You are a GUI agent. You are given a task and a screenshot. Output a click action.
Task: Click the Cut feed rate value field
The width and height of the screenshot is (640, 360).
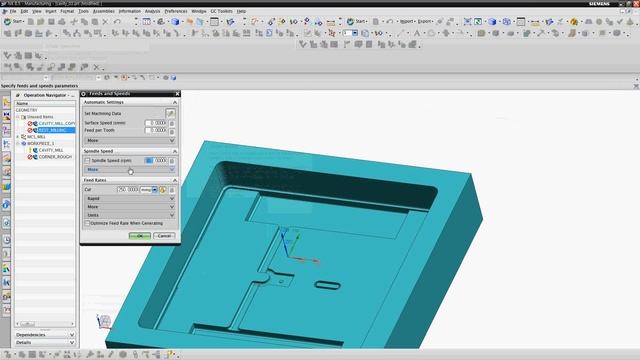(x=128, y=190)
